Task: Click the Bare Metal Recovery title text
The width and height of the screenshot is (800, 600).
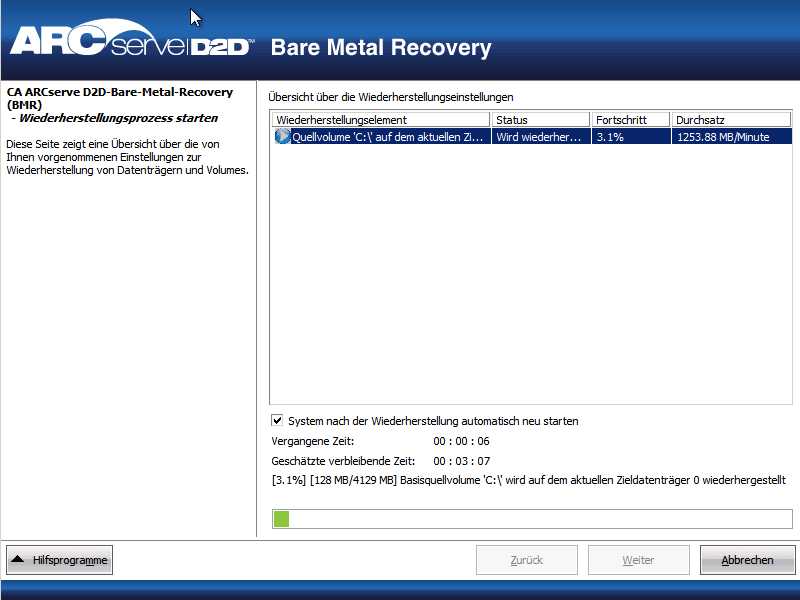Action: 380,47
